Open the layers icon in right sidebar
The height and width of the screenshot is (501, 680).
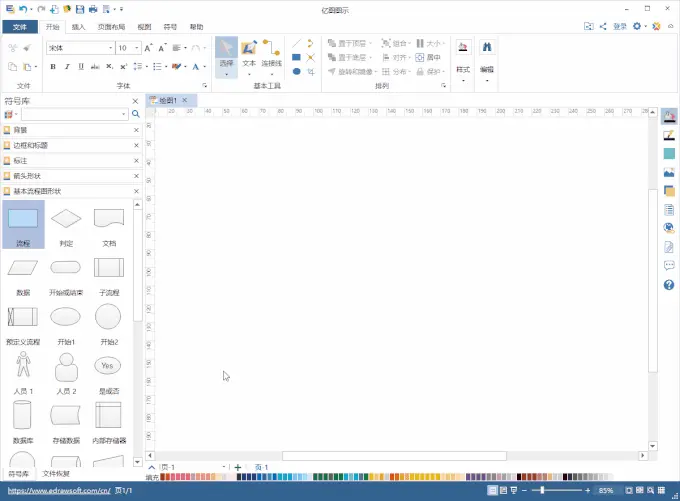click(x=669, y=191)
